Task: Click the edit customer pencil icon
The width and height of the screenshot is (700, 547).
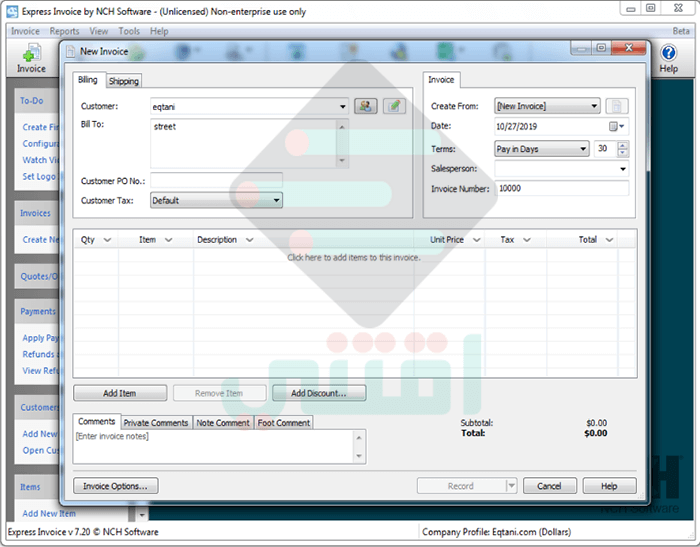Action: 394,106
